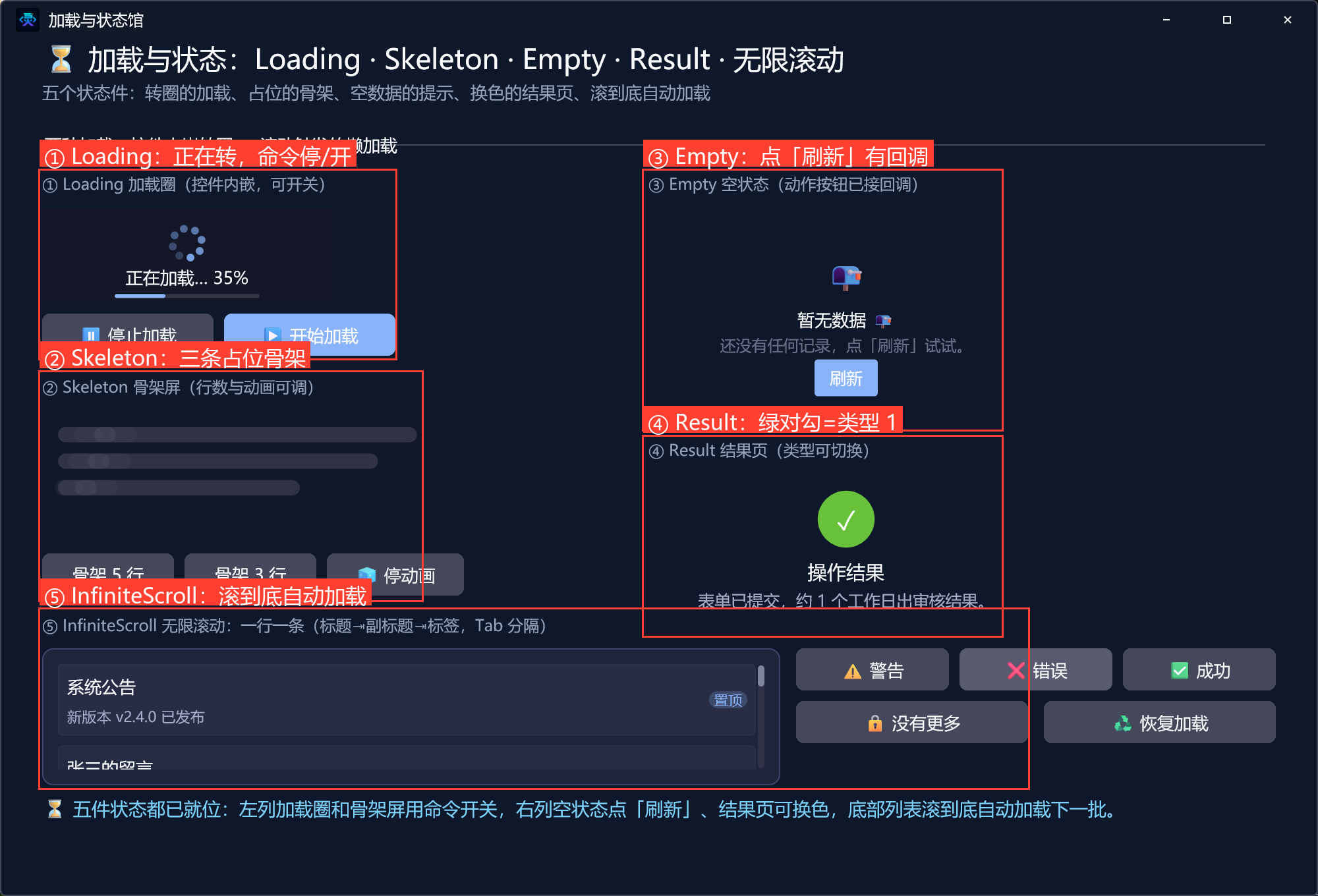1318x896 pixels.
Task: Click the hourglass icon beside the page title
Action: point(61,59)
